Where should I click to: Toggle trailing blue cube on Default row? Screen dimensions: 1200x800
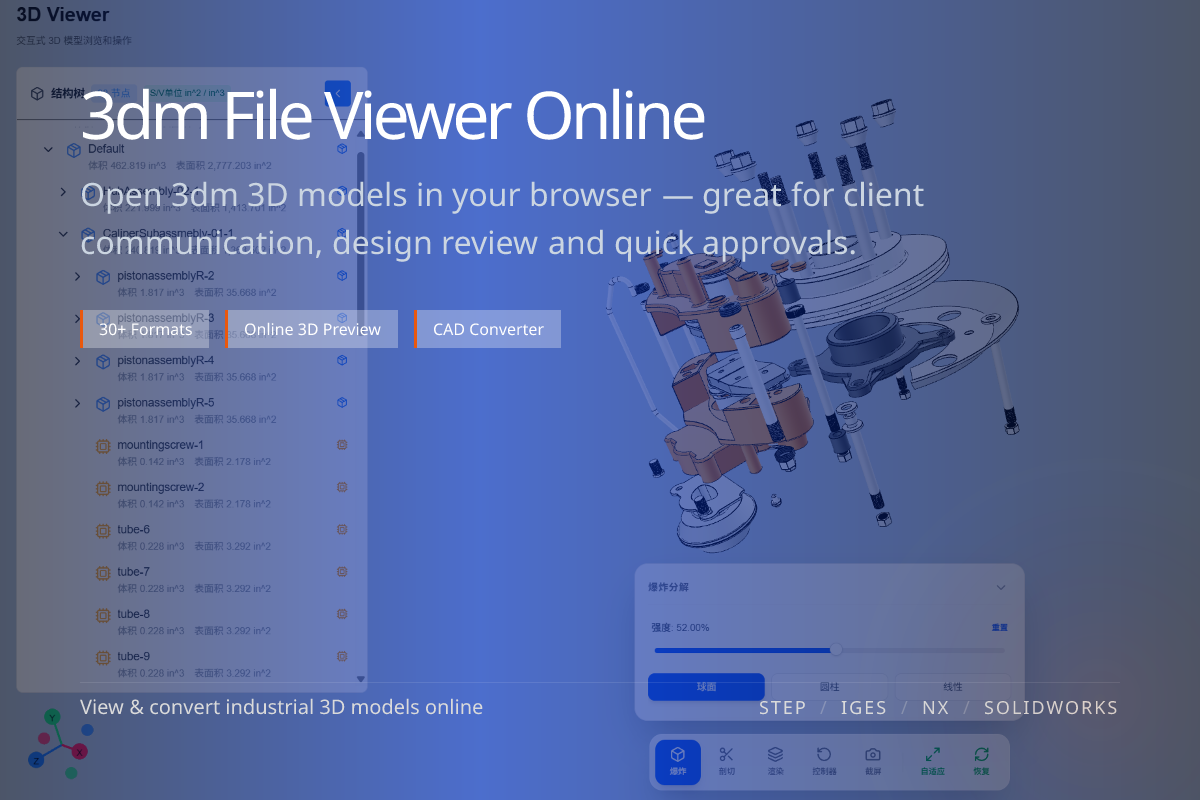pos(342,149)
